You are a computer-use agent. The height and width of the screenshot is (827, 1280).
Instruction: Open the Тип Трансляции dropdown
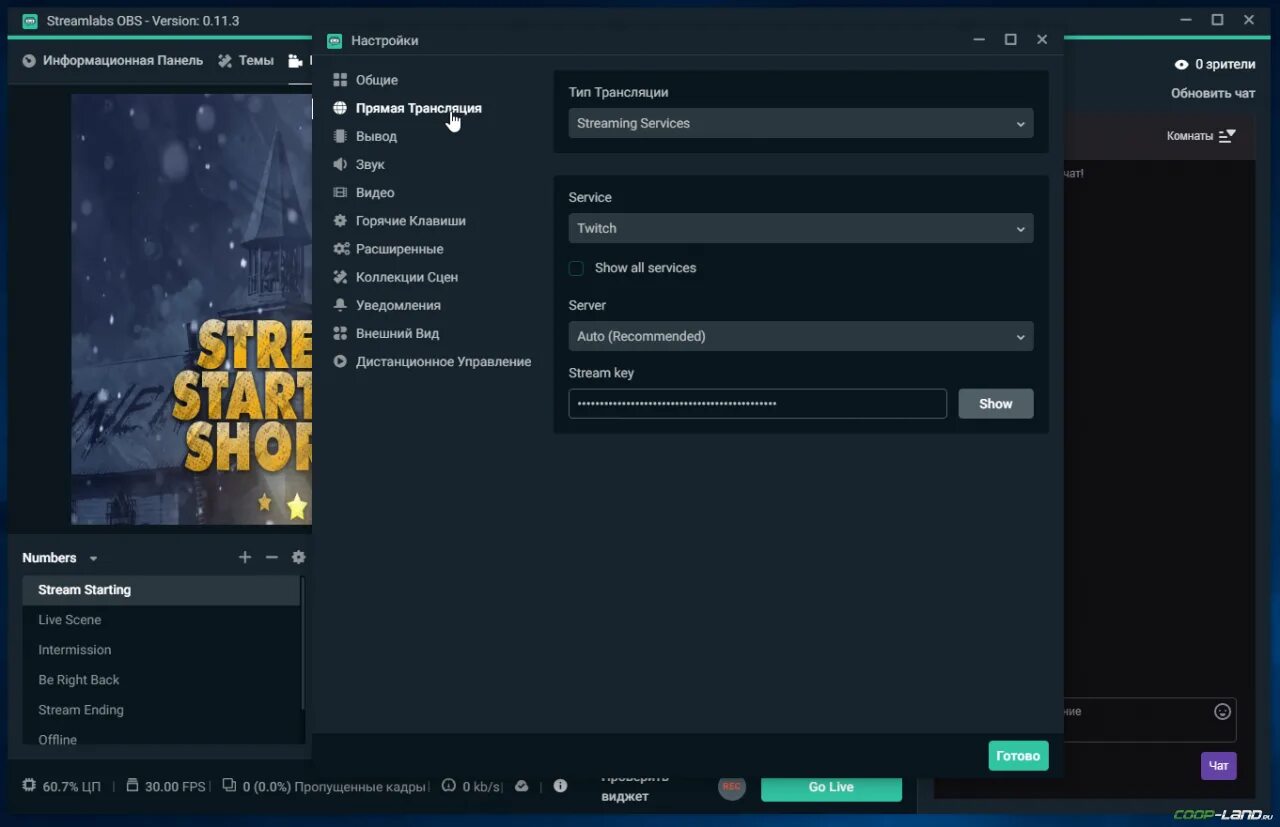801,123
